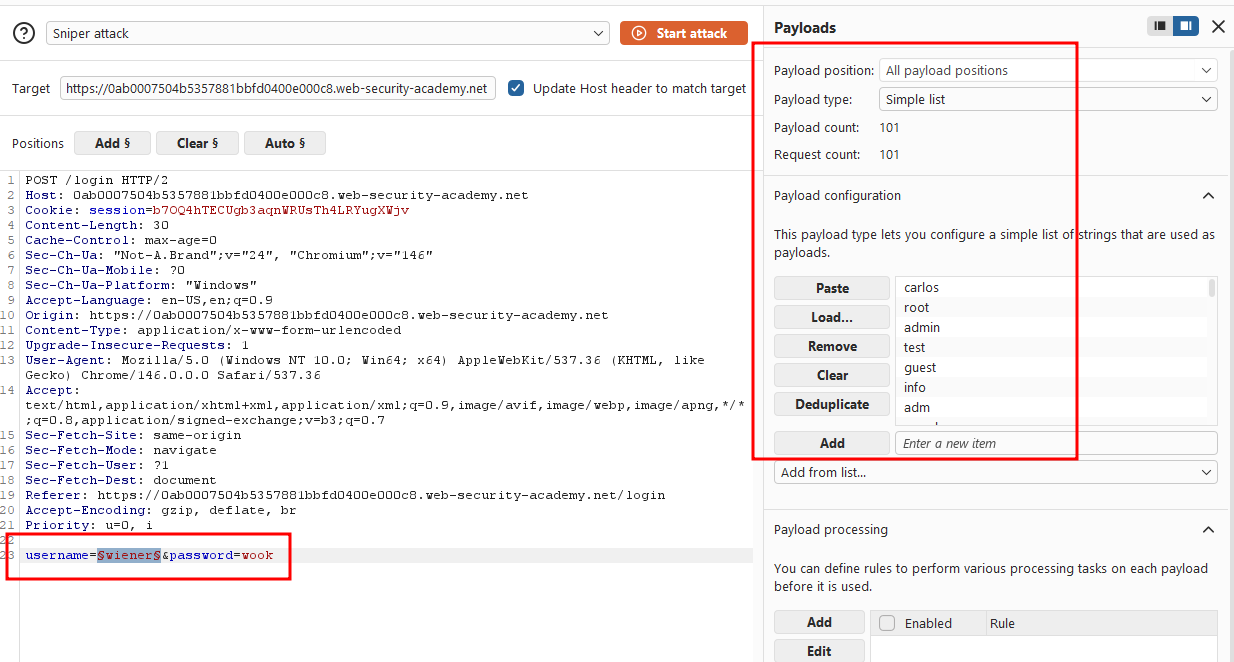Open the help question mark icon
Image resolution: width=1234 pixels, height=662 pixels.
point(24,33)
